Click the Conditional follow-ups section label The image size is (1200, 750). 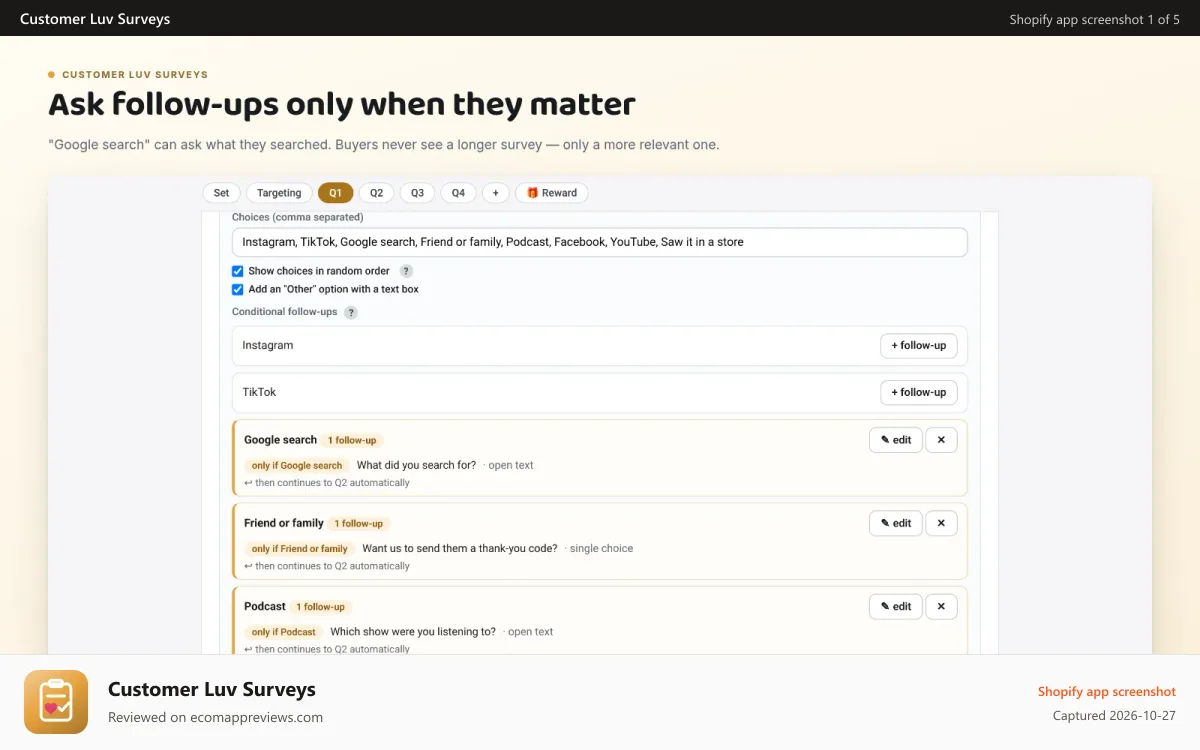click(x=285, y=312)
